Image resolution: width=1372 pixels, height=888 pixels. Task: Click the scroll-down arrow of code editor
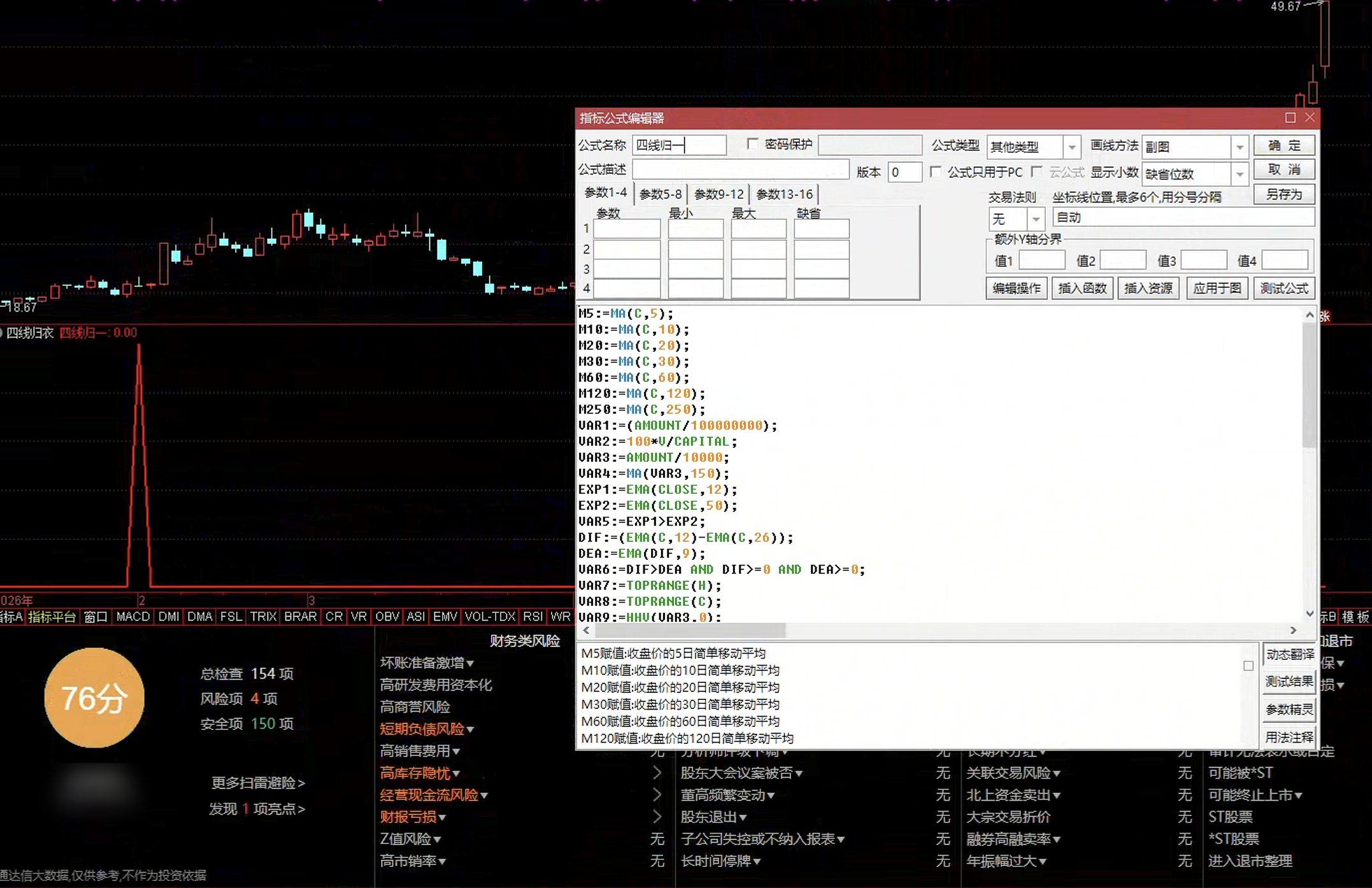point(1310,614)
